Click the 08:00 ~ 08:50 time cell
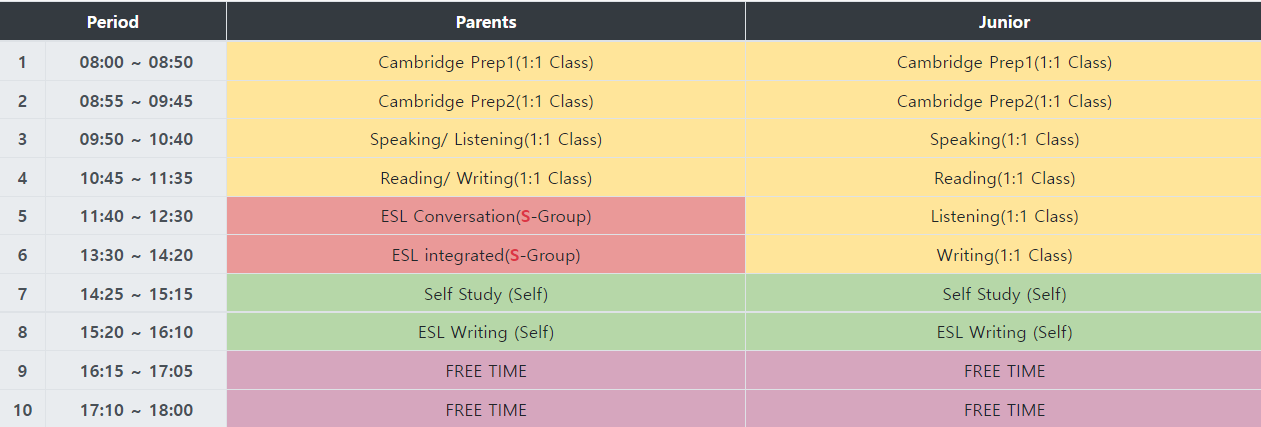The width and height of the screenshot is (1261, 427). (136, 62)
